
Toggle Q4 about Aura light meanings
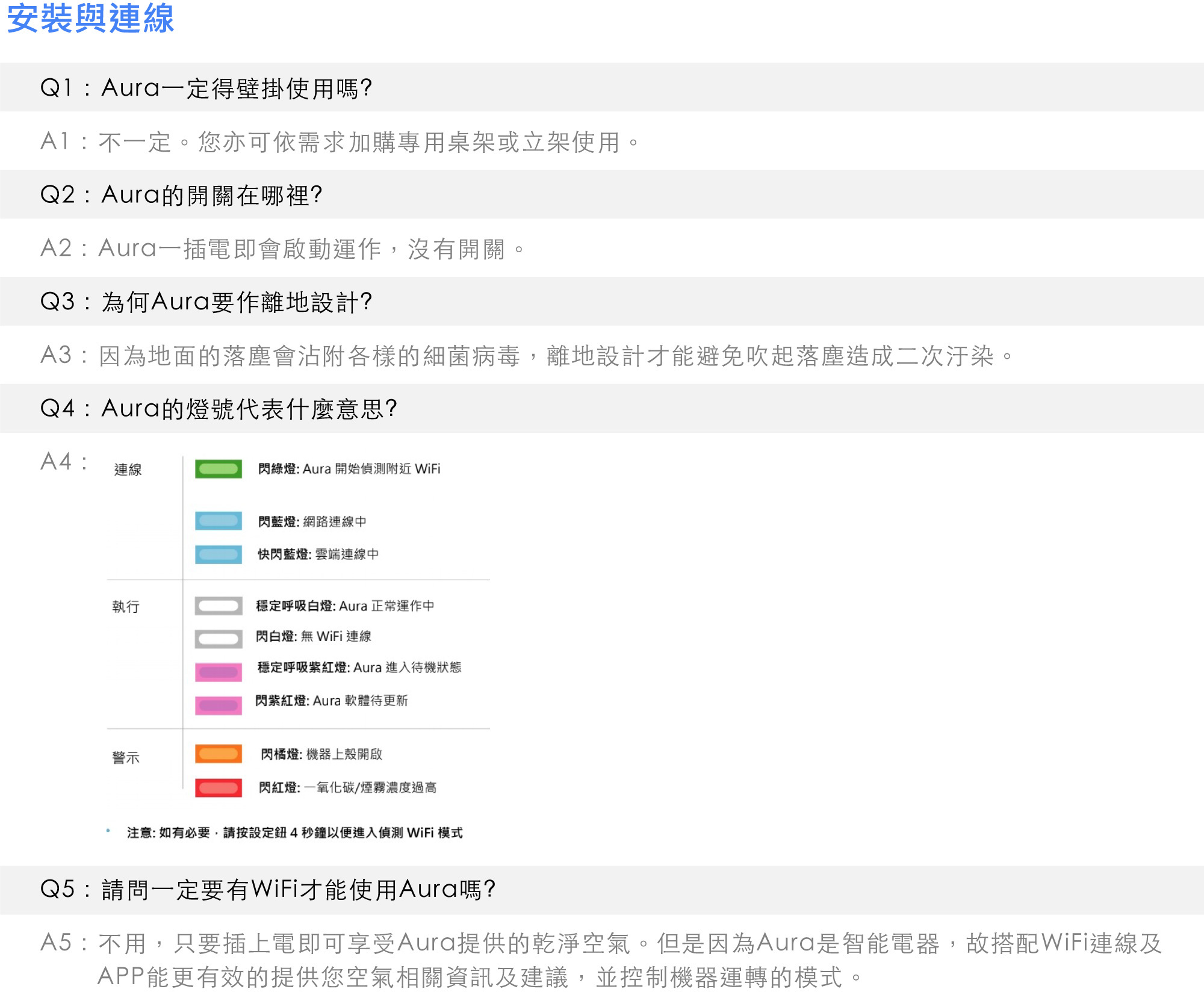(x=219, y=409)
